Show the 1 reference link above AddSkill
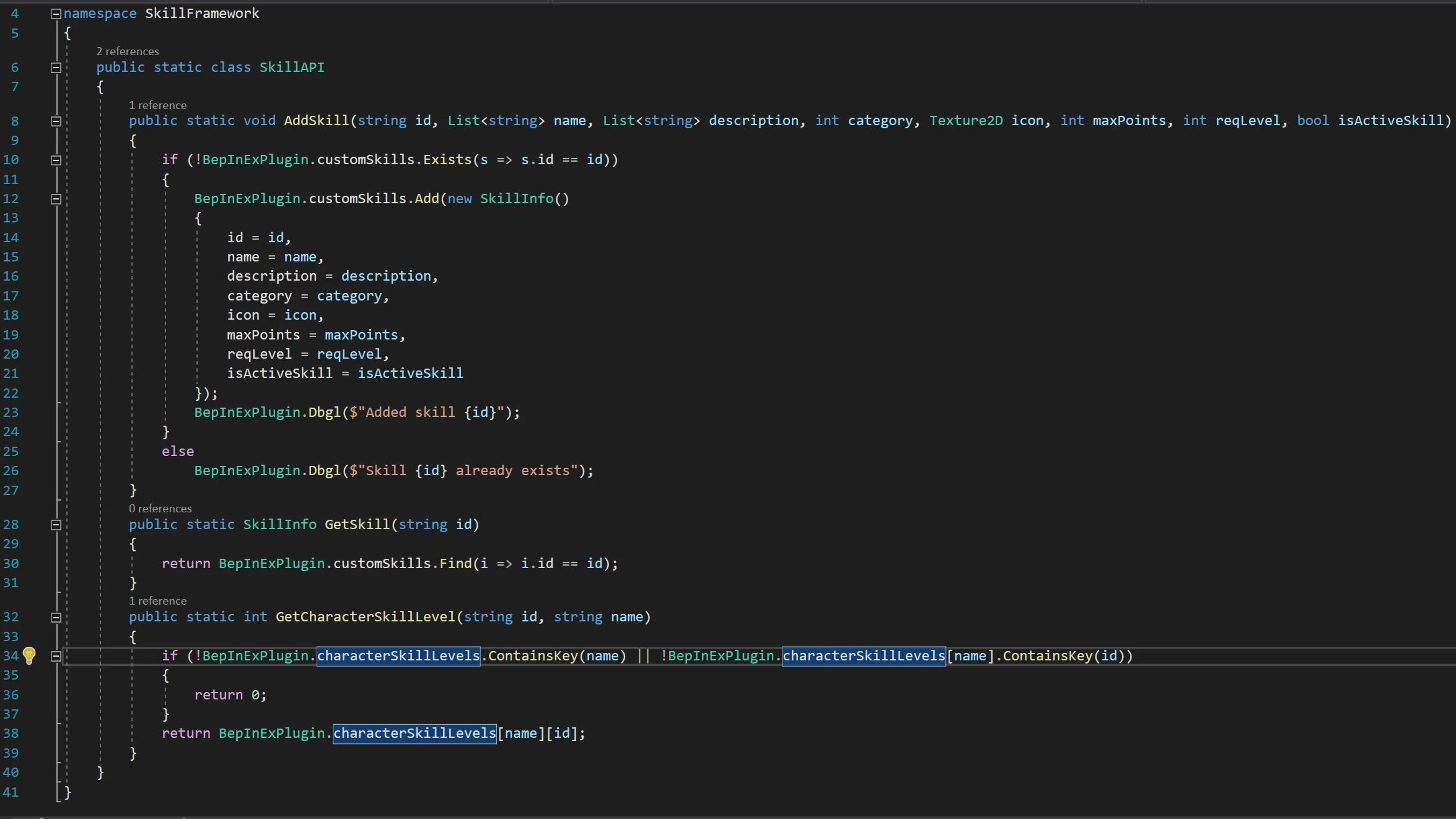This screenshot has height=819, width=1456. pos(157,105)
